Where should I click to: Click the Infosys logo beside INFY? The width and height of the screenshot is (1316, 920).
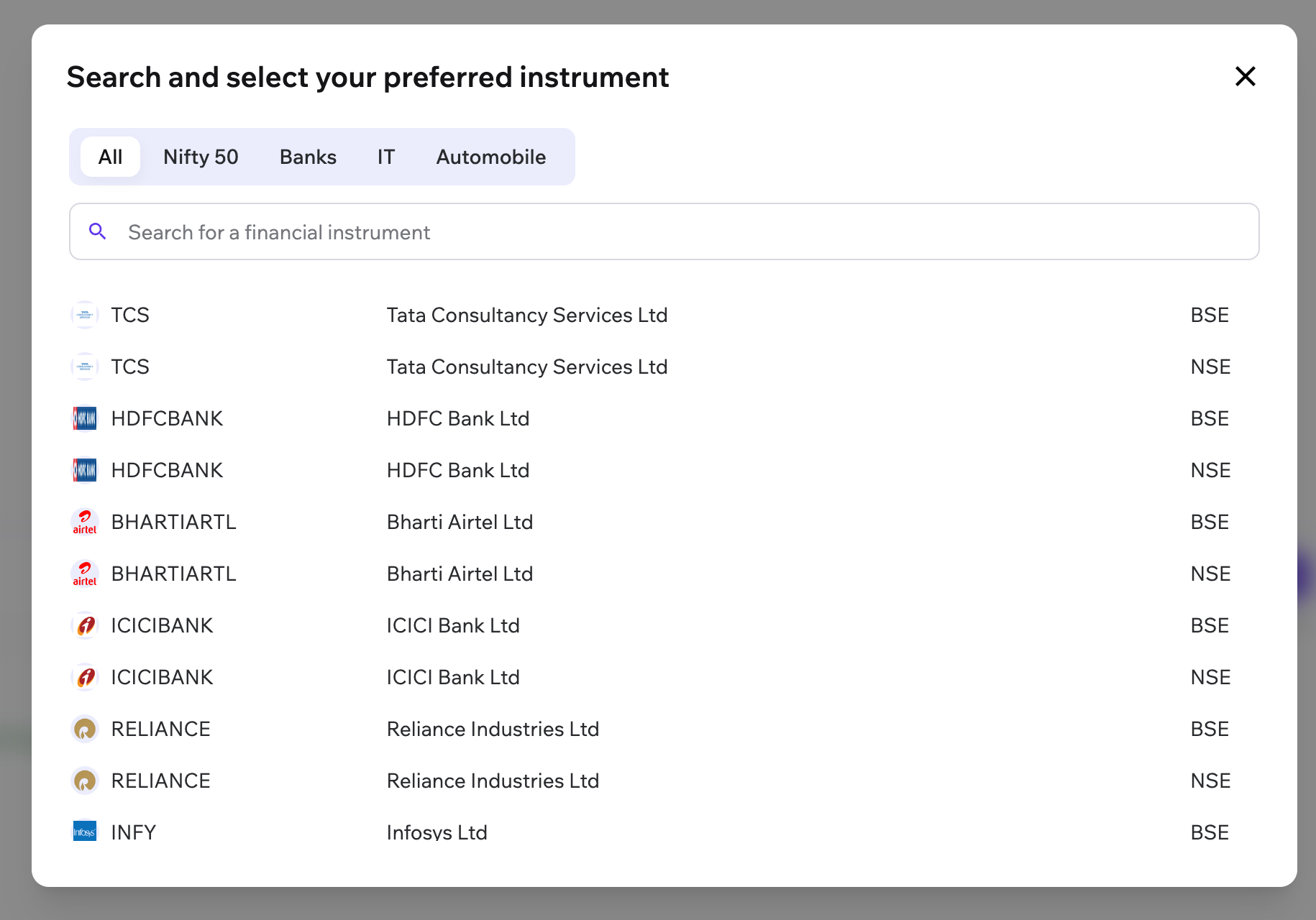tap(85, 832)
